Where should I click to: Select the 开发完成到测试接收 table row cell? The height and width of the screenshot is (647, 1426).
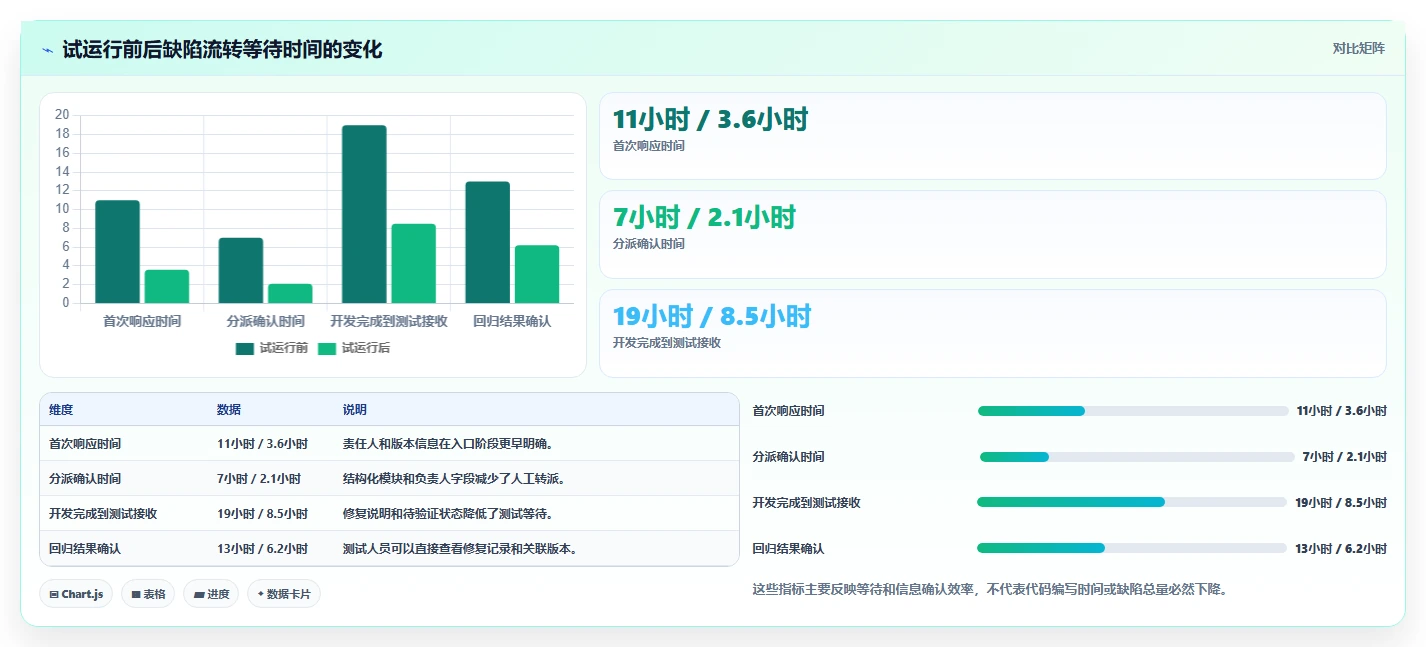[x=103, y=514]
